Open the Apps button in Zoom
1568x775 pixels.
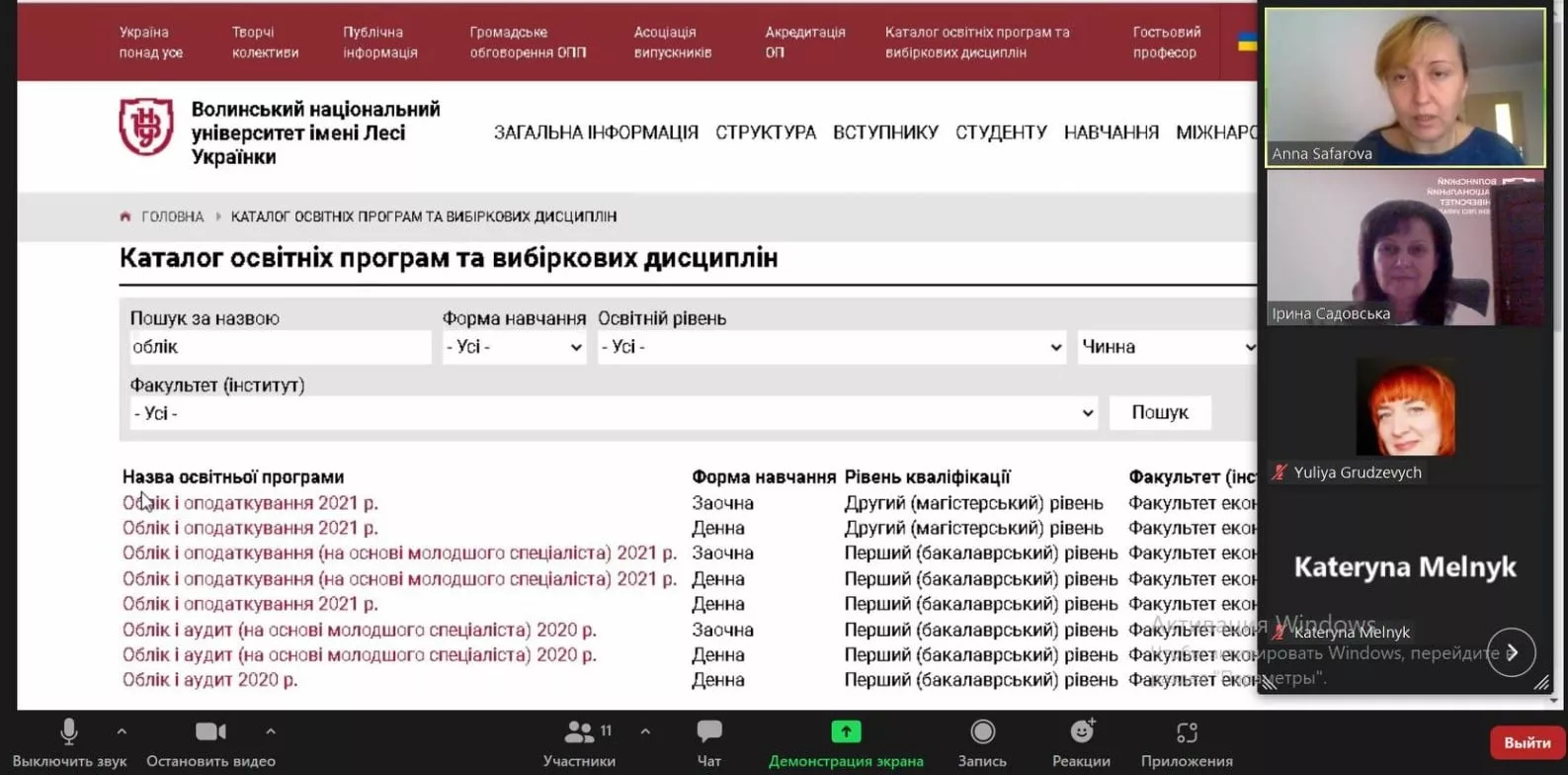pos(1187,743)
